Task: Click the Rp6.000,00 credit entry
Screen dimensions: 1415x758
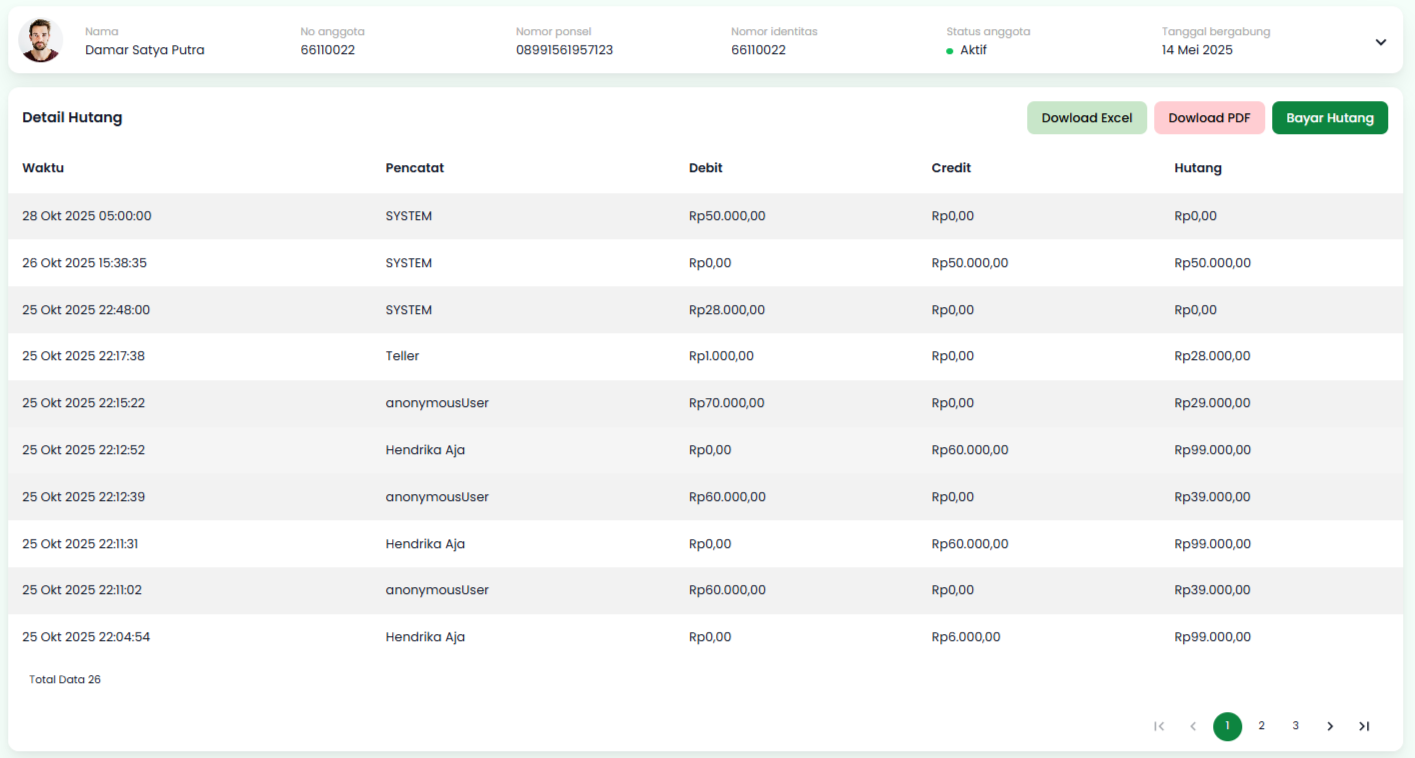Action: click(965, 637)
